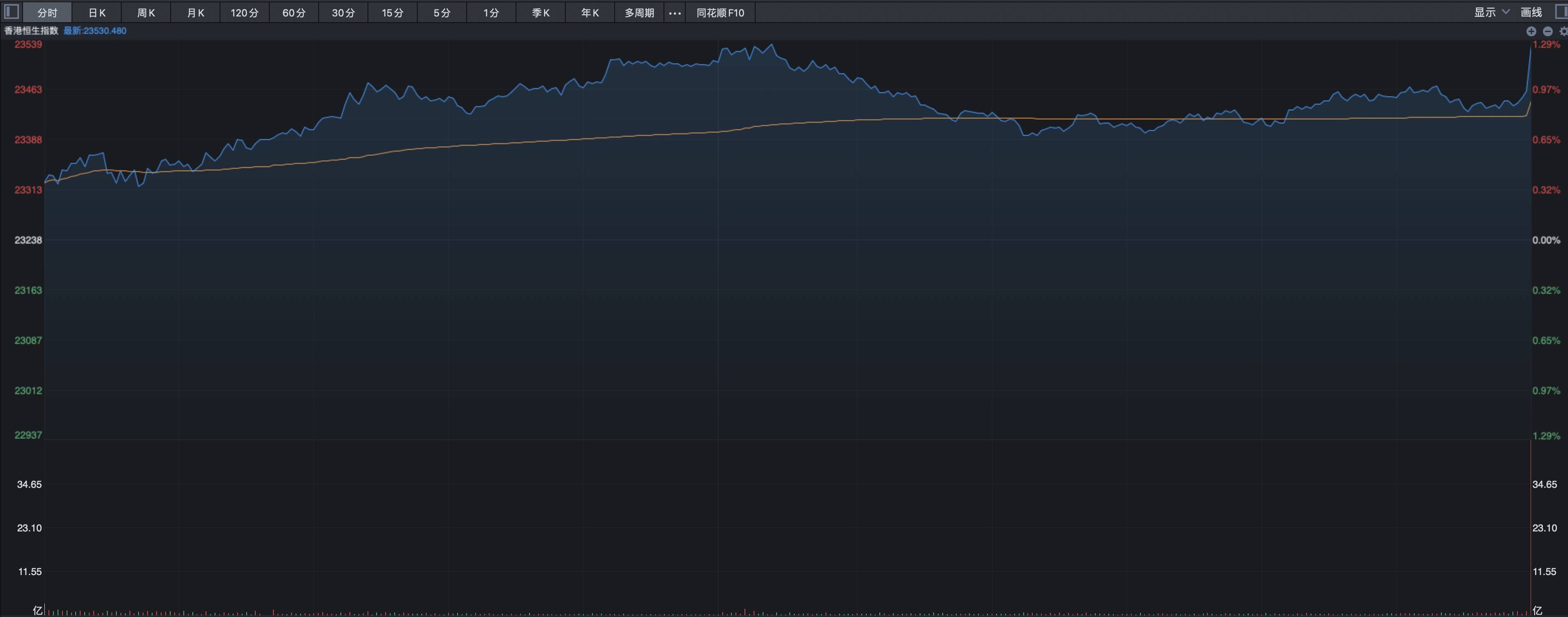This screenshot has width=1568, height=617.
Task: Click the 23313 price axis label
Action: click(x=29, y=190)
